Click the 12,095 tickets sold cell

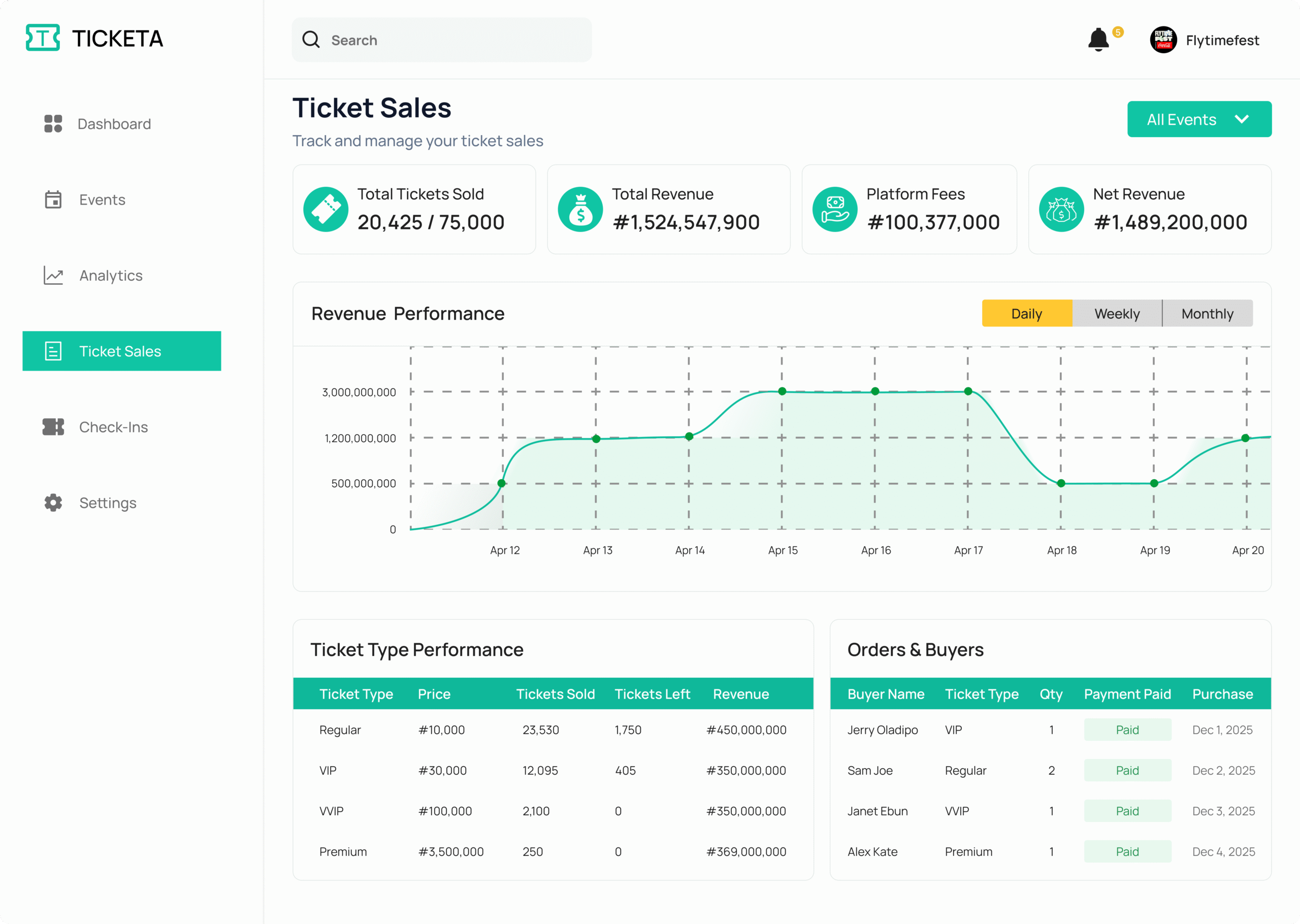coord(540,770)
